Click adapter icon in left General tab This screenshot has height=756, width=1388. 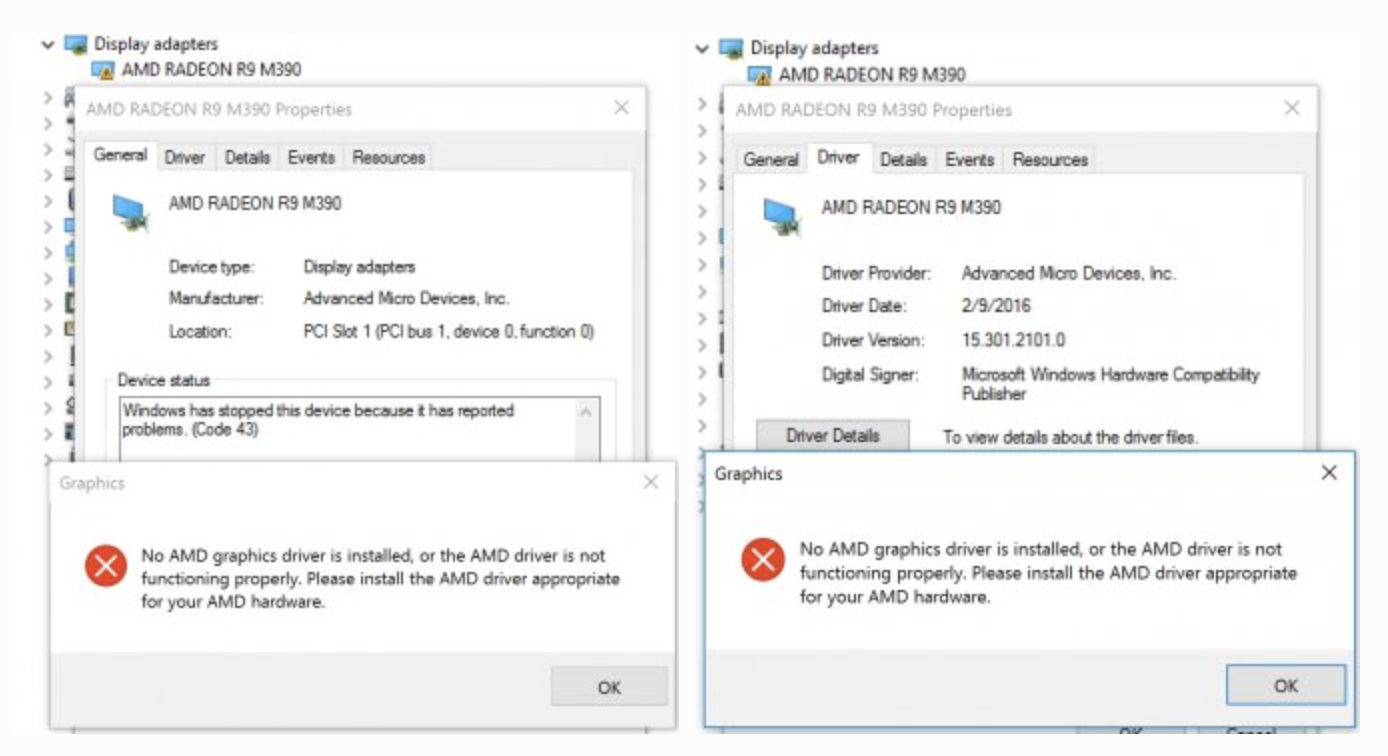click(131, 211)
